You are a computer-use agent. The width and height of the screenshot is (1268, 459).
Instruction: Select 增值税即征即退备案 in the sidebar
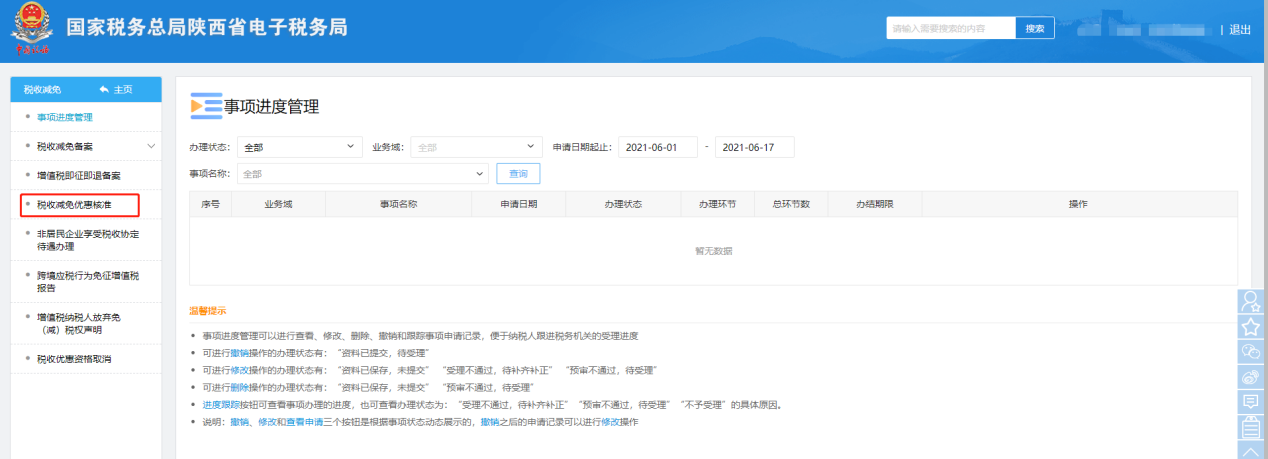(x=78, y=175)
